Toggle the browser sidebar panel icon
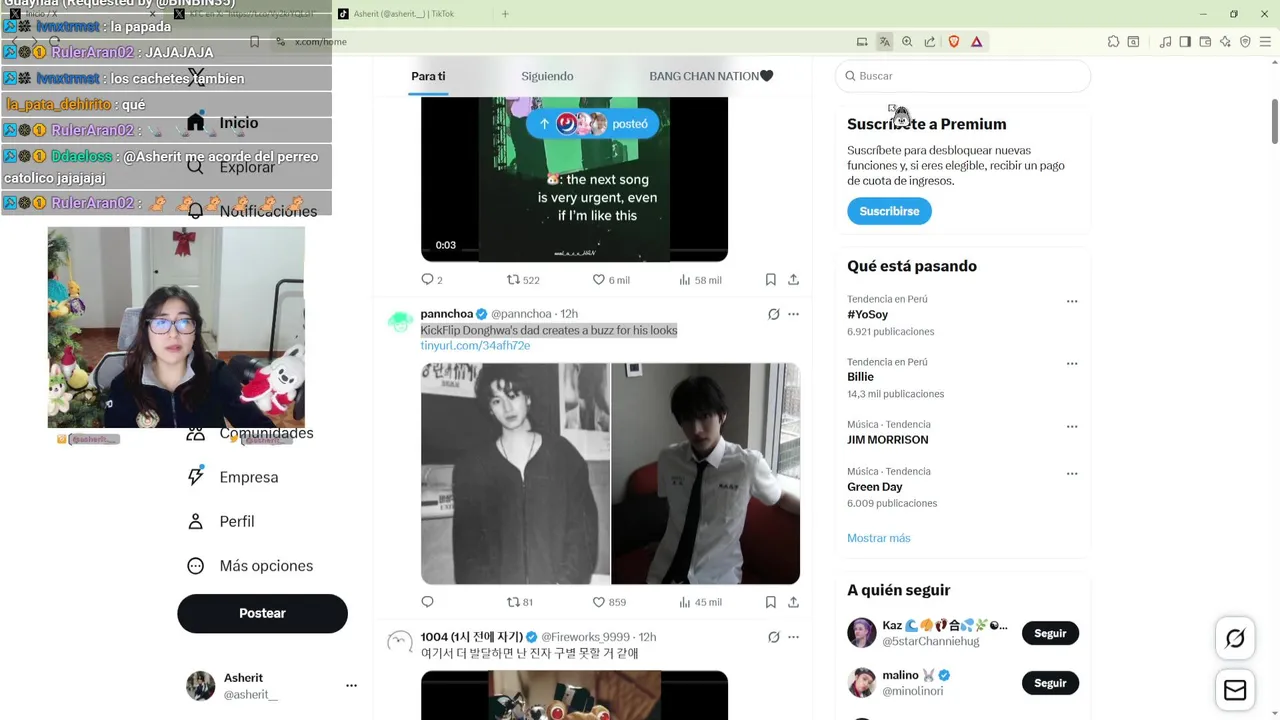This screenshot has height=720, width=1280. coord(1185,42)
